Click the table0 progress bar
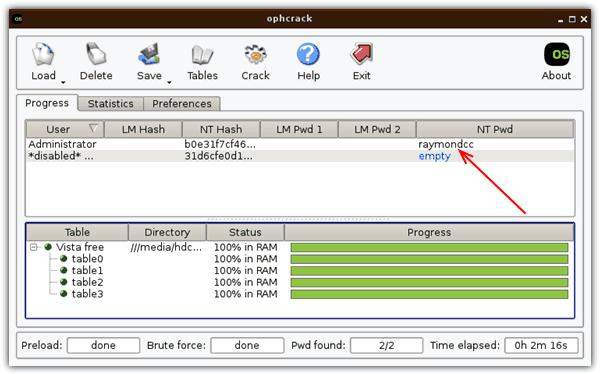Screen dimensions: 600x374 (429, 259)
